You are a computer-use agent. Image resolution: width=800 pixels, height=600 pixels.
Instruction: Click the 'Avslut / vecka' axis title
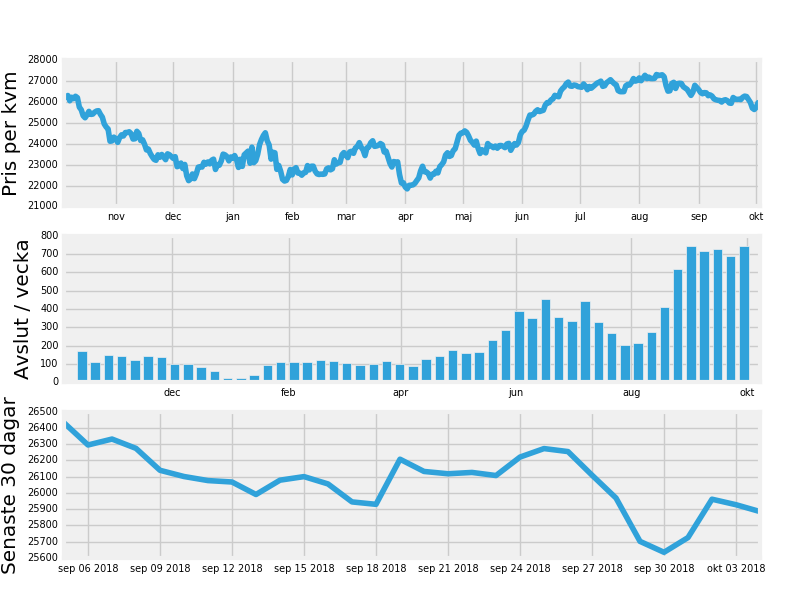click(x=22, y=309)
